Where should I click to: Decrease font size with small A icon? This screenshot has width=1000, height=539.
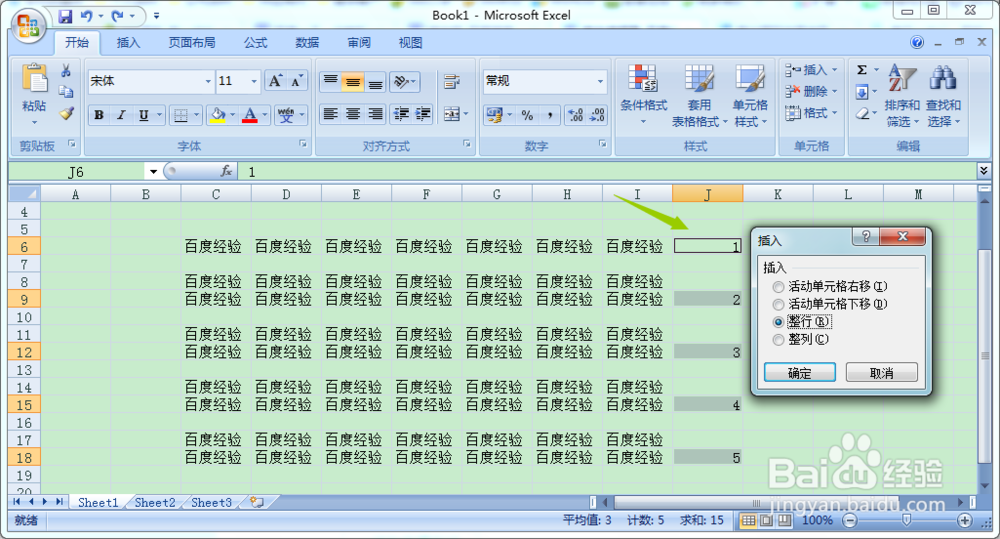tap(297, 82)
